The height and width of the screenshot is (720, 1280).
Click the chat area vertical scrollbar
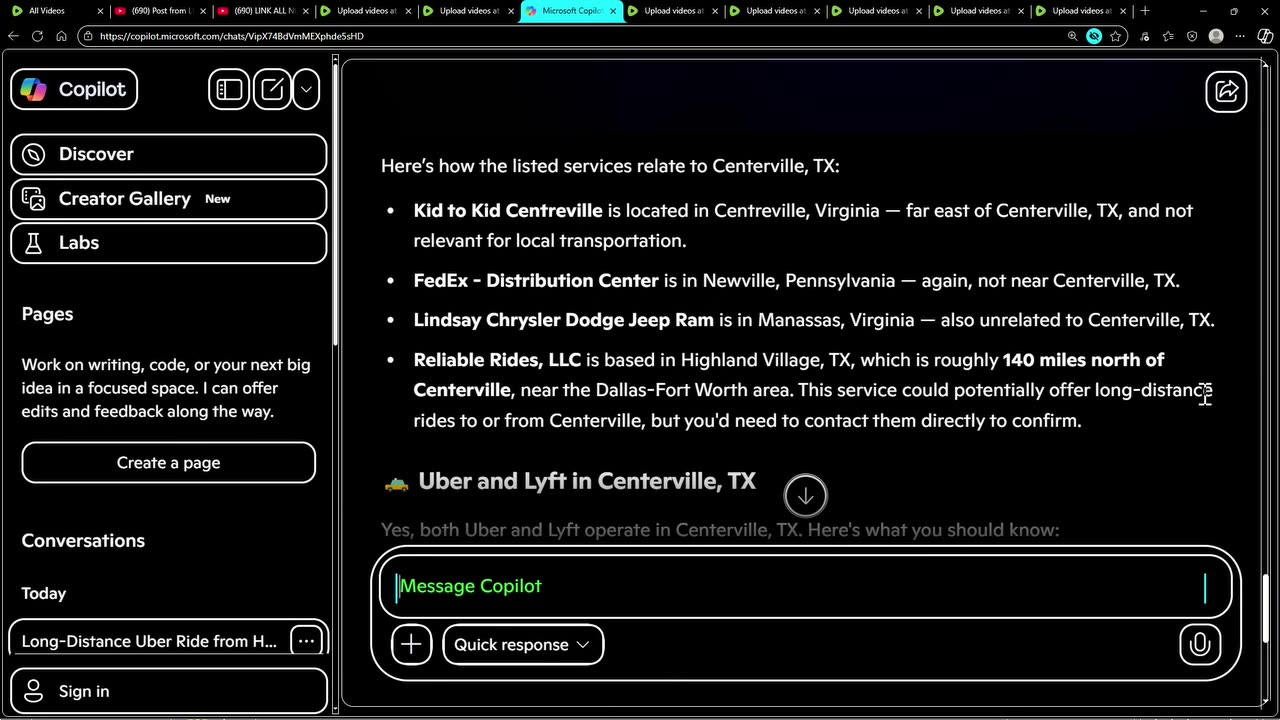coord(1266,610)
